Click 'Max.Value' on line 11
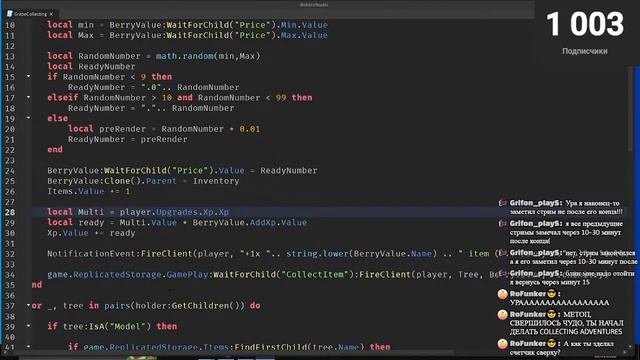Viewport: 640px width, 360px height. click(304, 35)
